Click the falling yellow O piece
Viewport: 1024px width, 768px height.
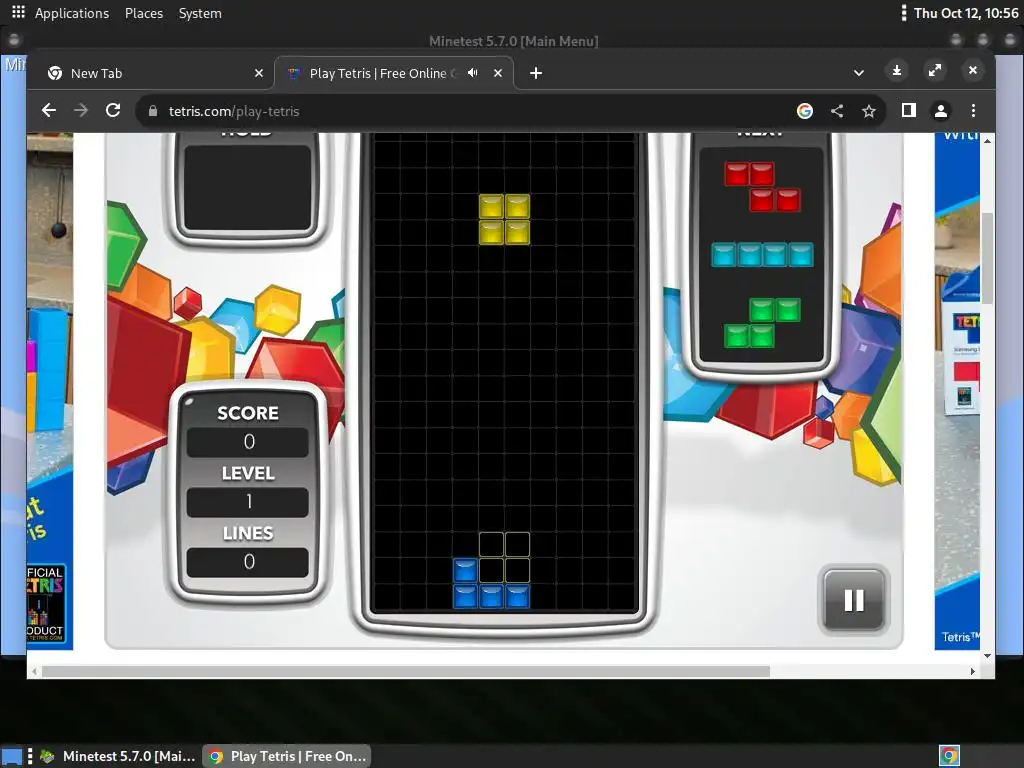click(504, 219)
